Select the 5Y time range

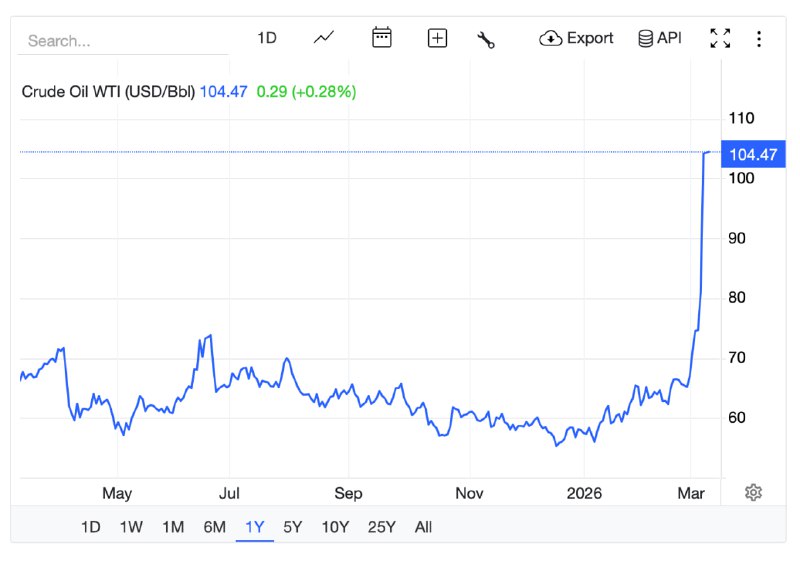[x=292, y=527]
